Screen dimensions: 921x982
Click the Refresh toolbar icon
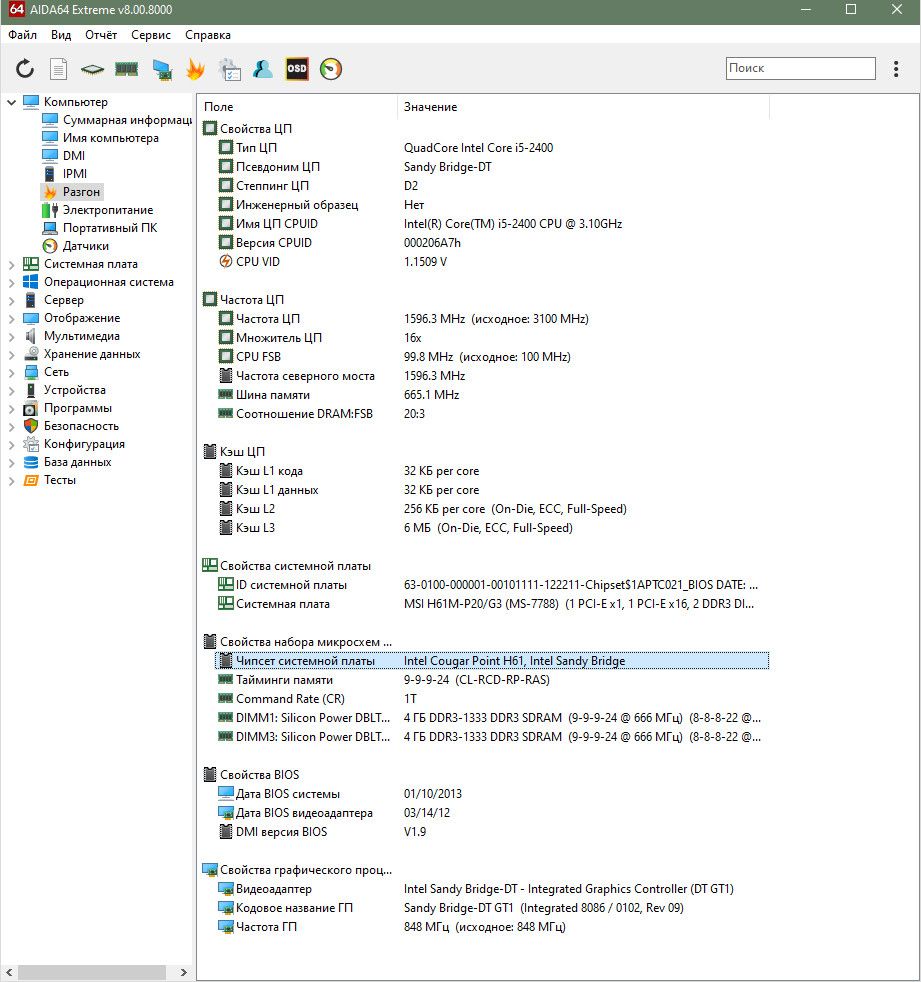(25, 68)
